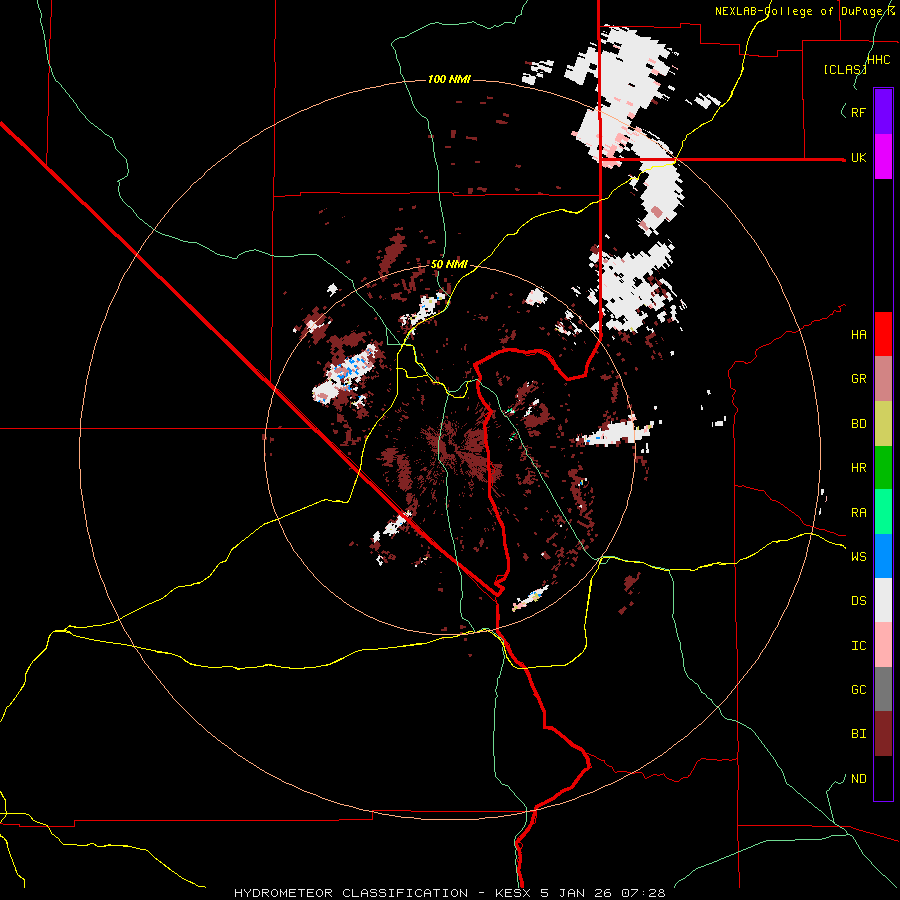This screenshot has width=900, height=900.
Task: Click the yellow BD legend color swatch
Action: coord(883,424)
